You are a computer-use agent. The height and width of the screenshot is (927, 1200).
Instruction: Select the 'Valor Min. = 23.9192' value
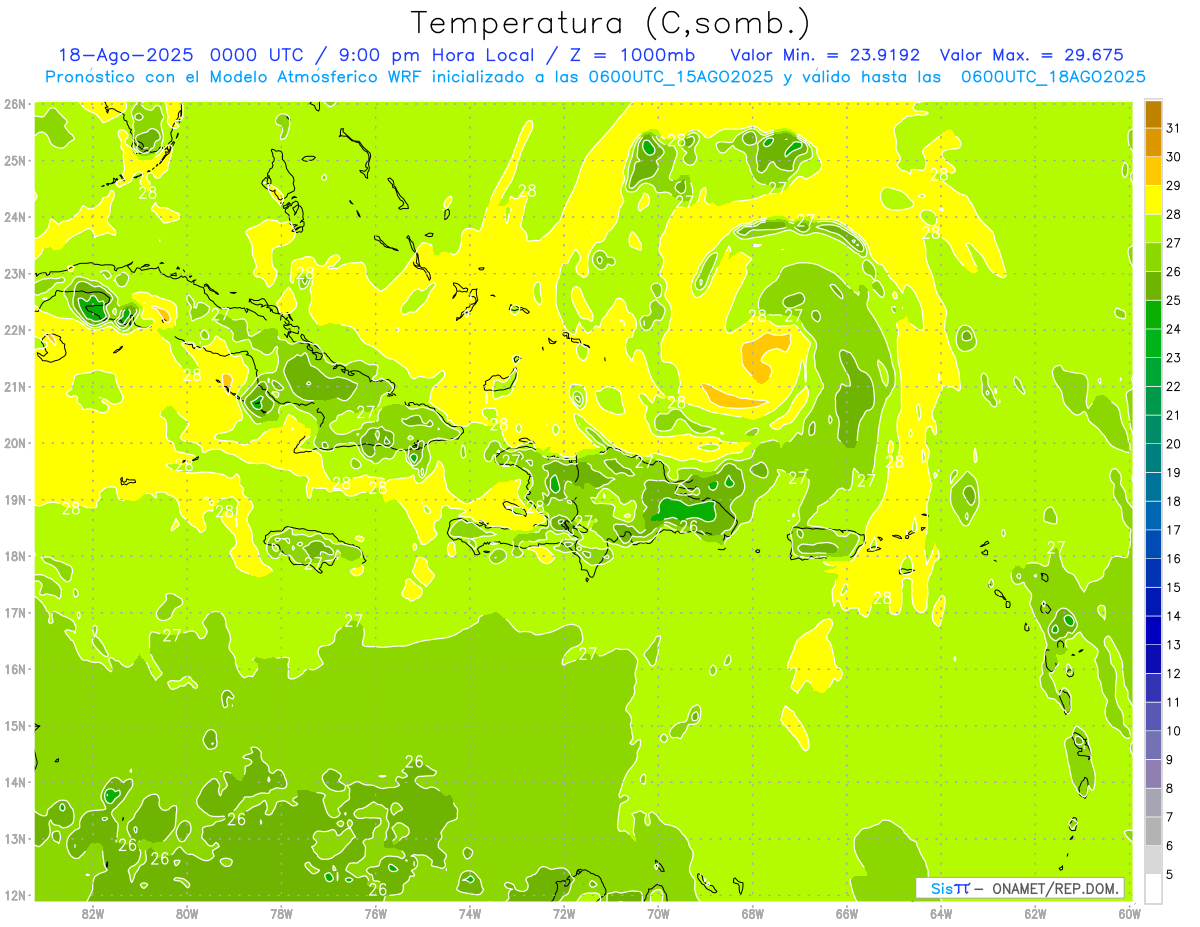coord(825,55)
